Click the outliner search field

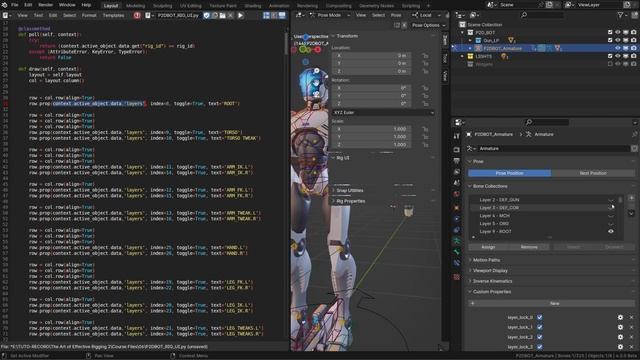(x=543, y=15)
